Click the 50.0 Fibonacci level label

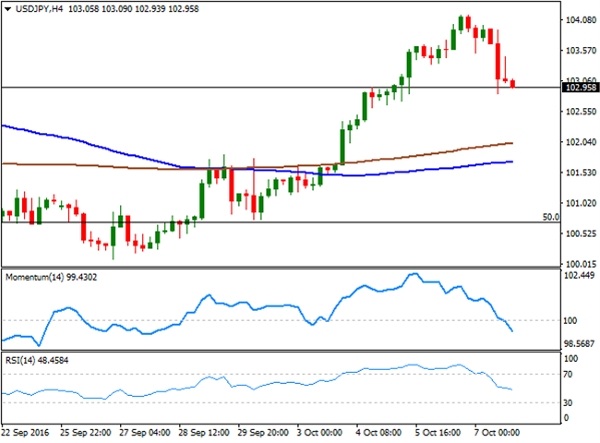coord(551,217)
